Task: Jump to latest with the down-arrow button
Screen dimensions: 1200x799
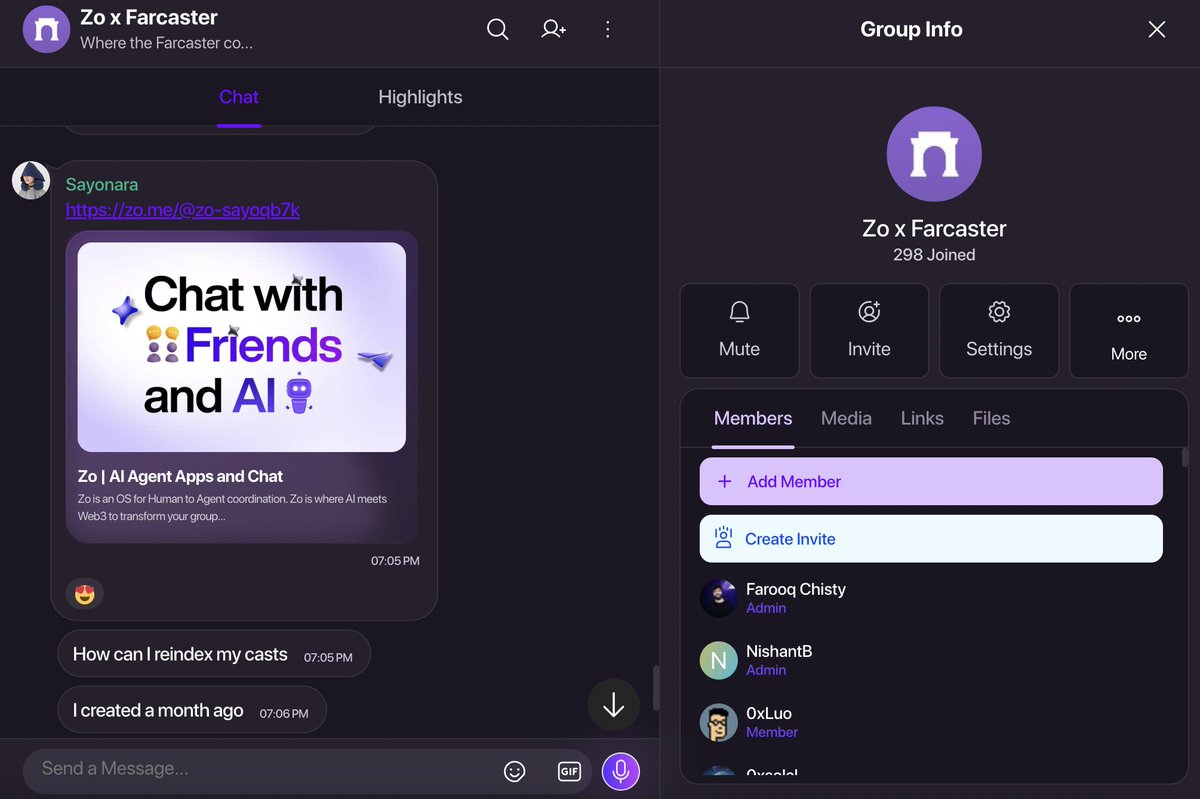Action: coord(614,706)
